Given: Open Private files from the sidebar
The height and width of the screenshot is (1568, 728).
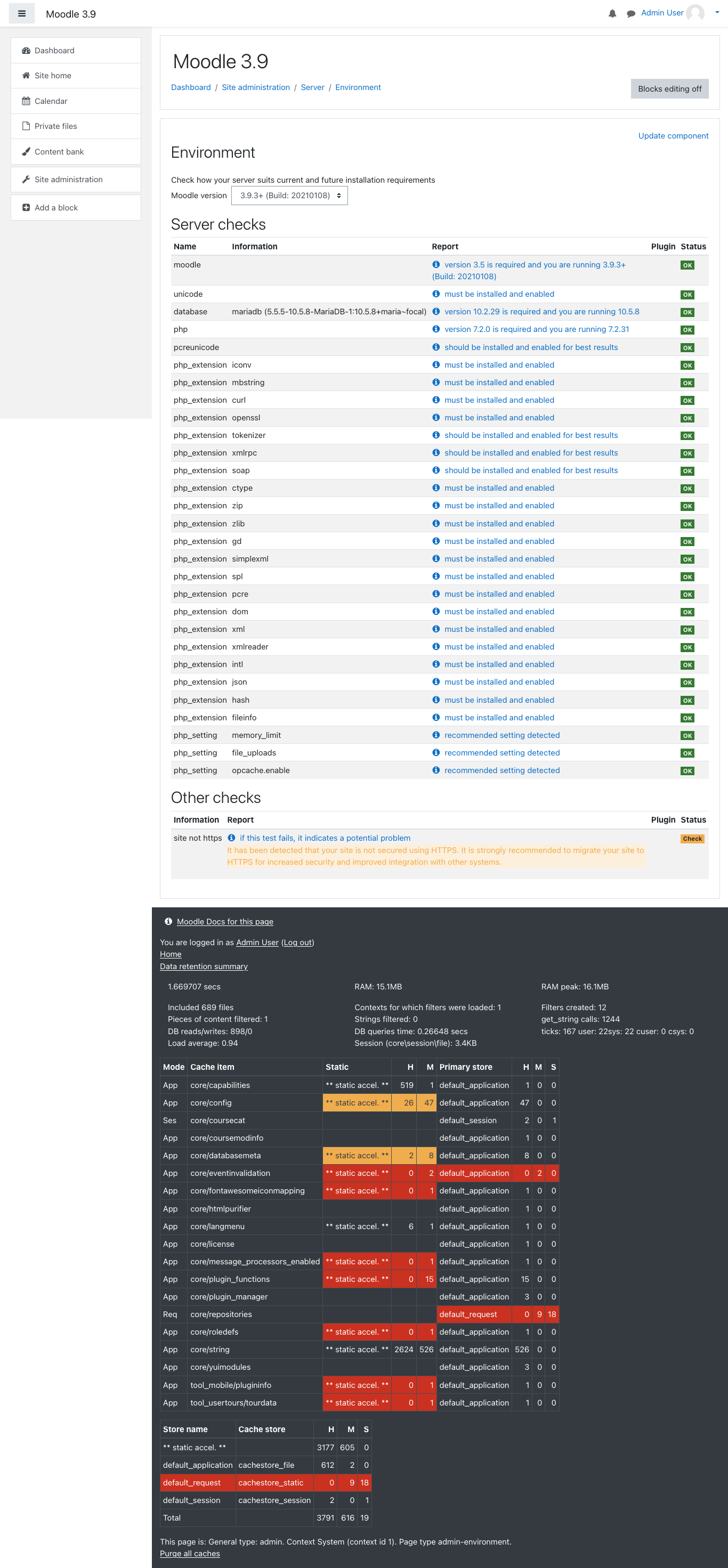Looking at the screenshot, I should (76, 126).
